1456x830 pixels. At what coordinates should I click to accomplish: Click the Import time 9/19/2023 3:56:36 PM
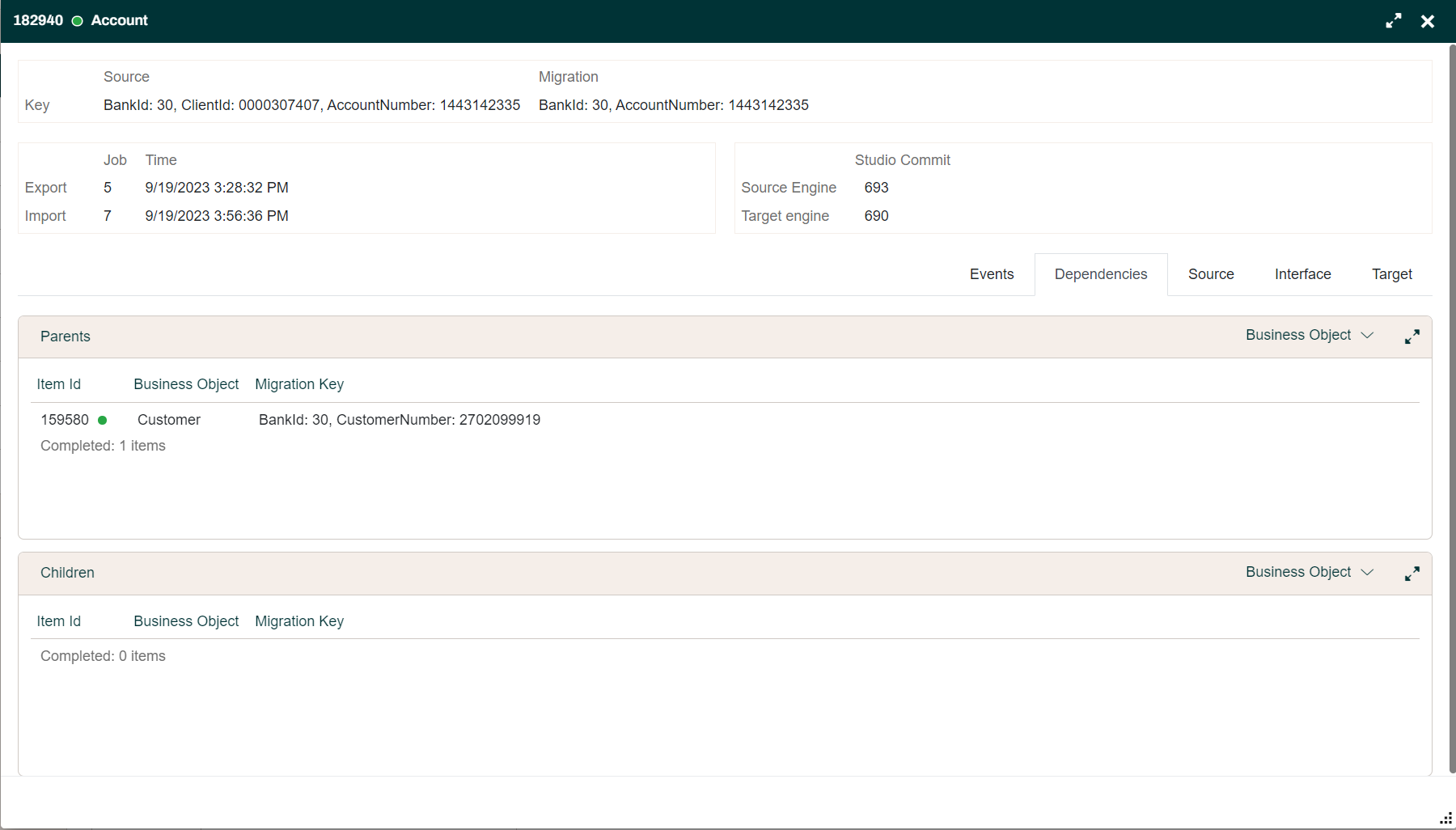[x=216, y=216]
